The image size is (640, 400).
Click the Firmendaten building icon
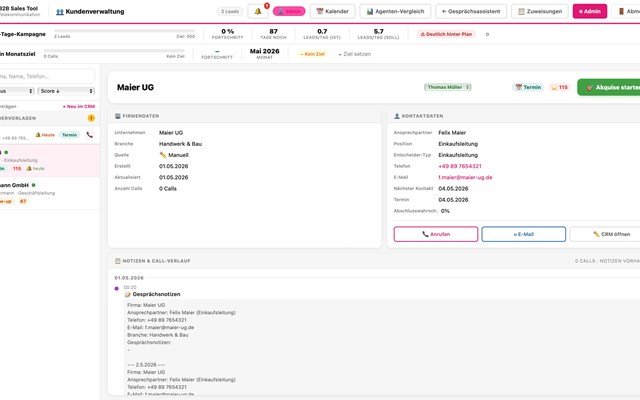click(118, 116)
